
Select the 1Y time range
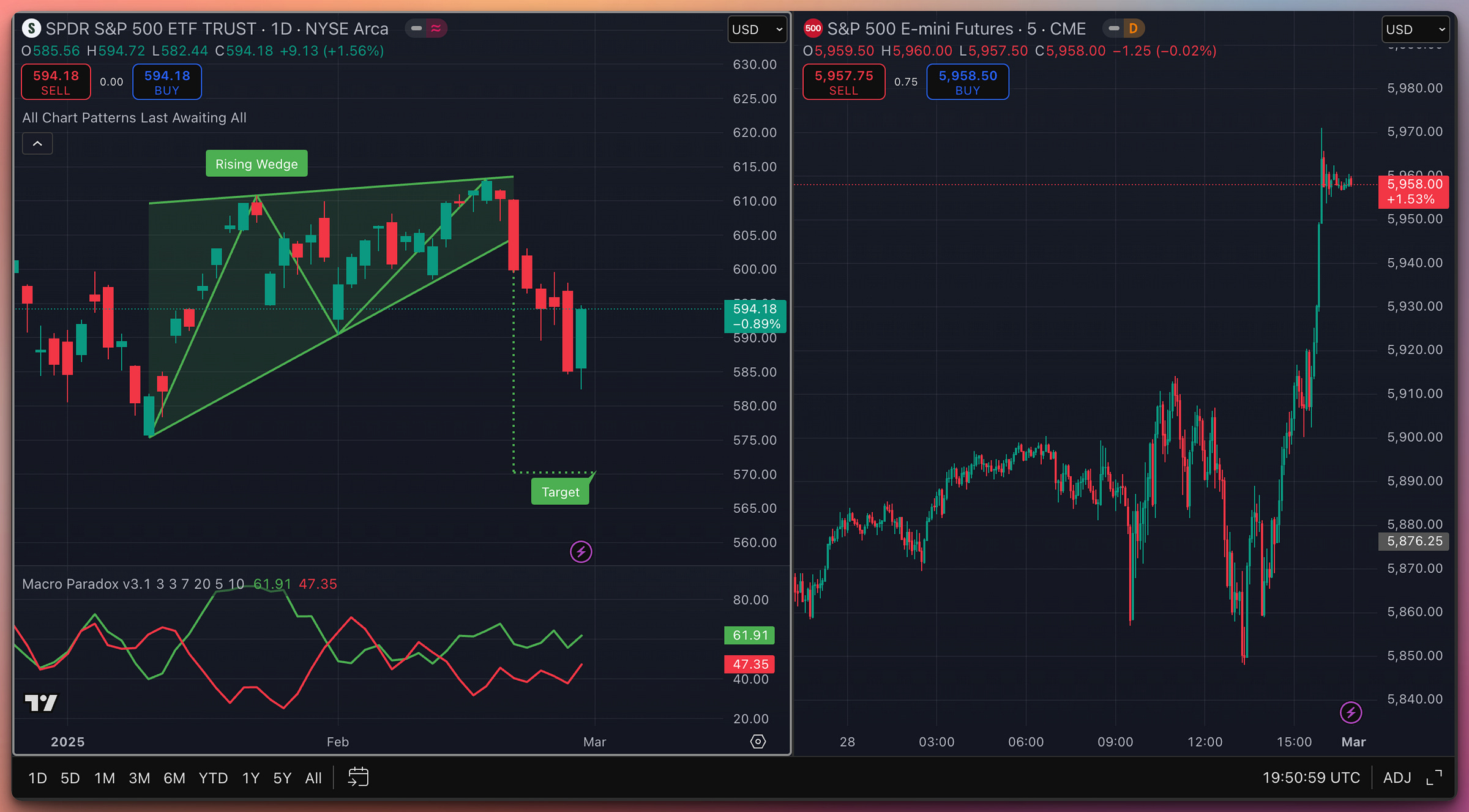tap(250, 778)
